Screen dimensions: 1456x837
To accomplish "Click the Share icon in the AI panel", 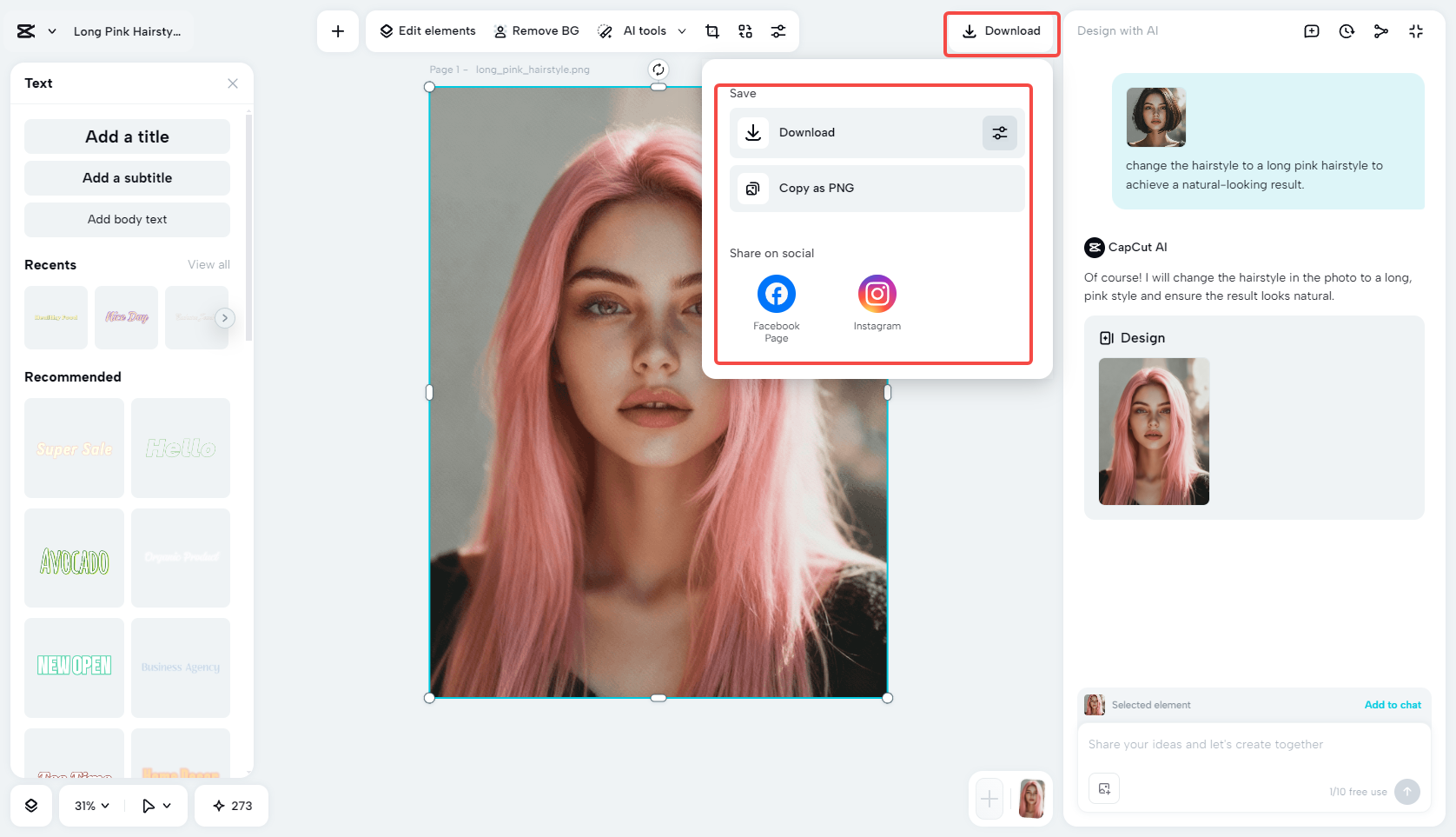I will pos(1380,30).
